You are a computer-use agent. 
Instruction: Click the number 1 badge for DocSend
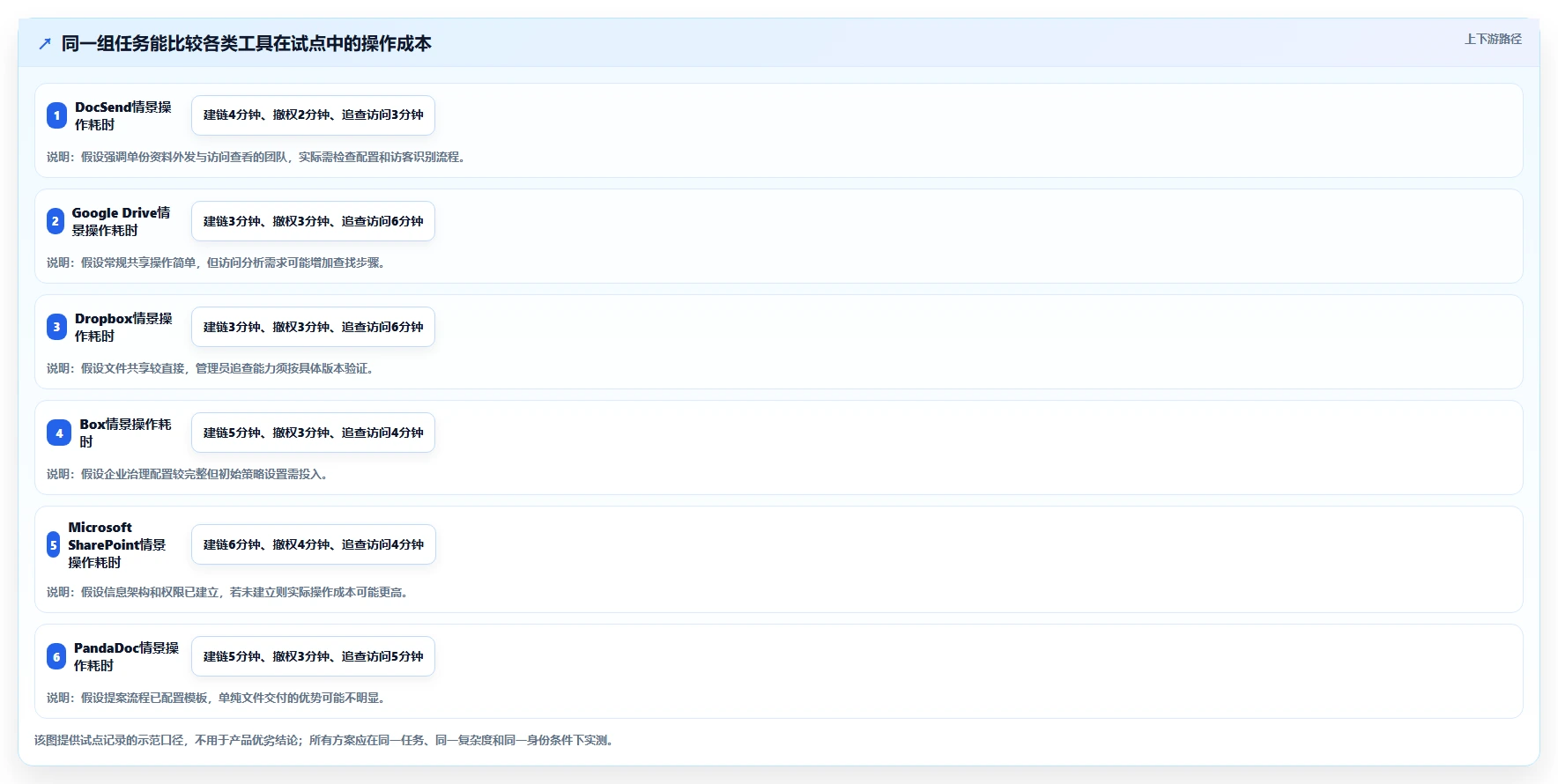[56, 115]
